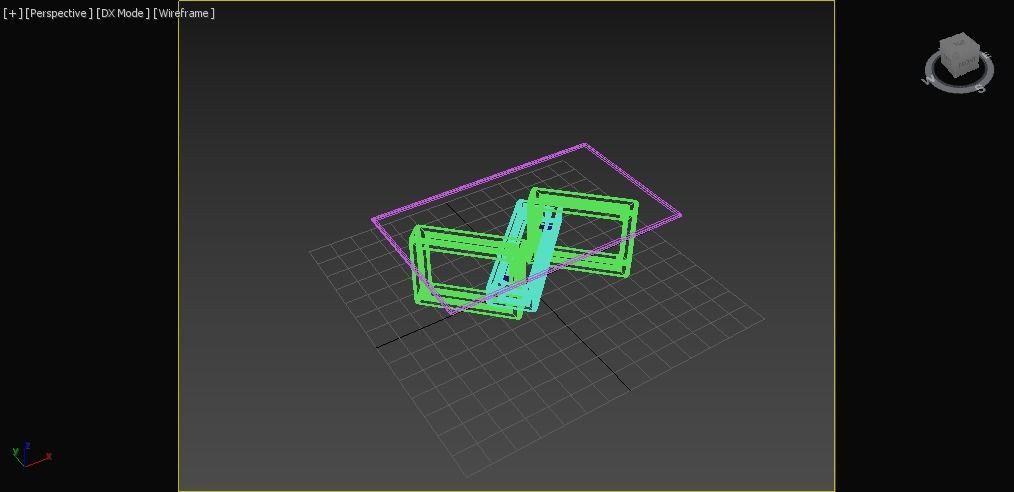The height and width of the screenshot is (492, 1014).
Task: Click the S compass letter on ViewCube
Action: (x=980, y=88)
